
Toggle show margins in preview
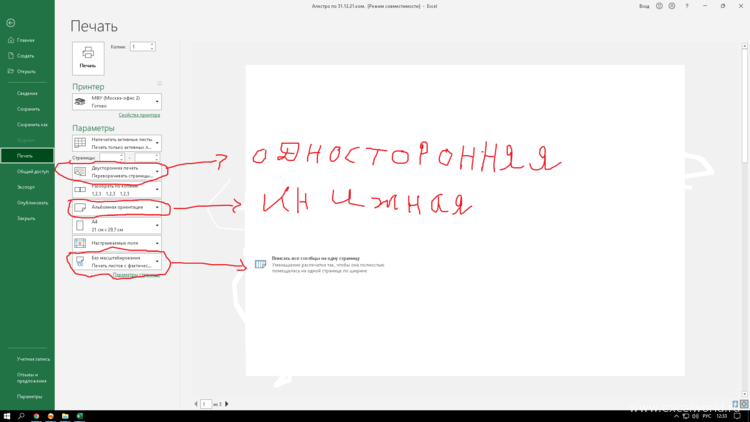(735, 404)
